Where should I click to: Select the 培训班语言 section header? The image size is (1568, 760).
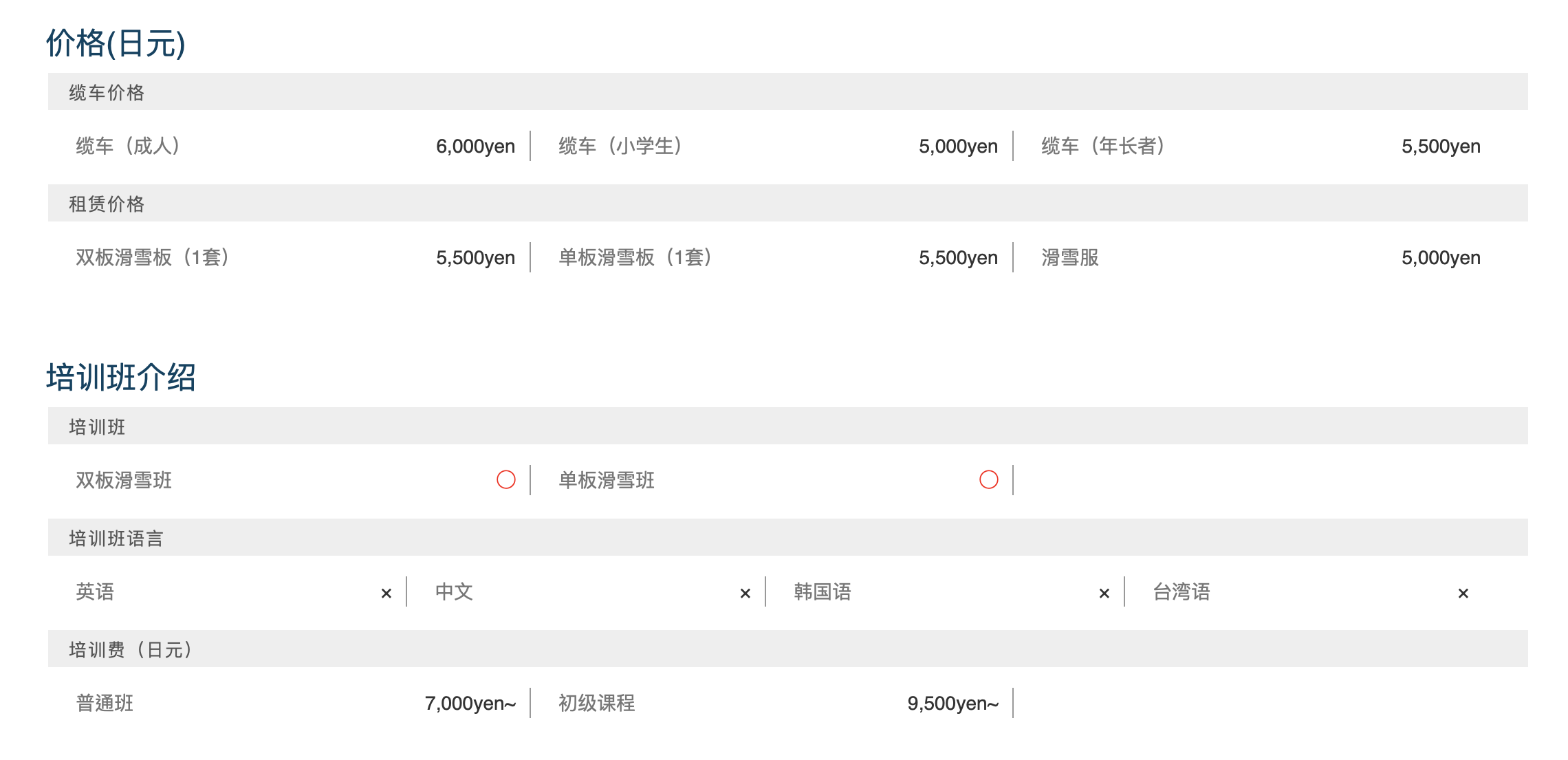tap(788, 537)
